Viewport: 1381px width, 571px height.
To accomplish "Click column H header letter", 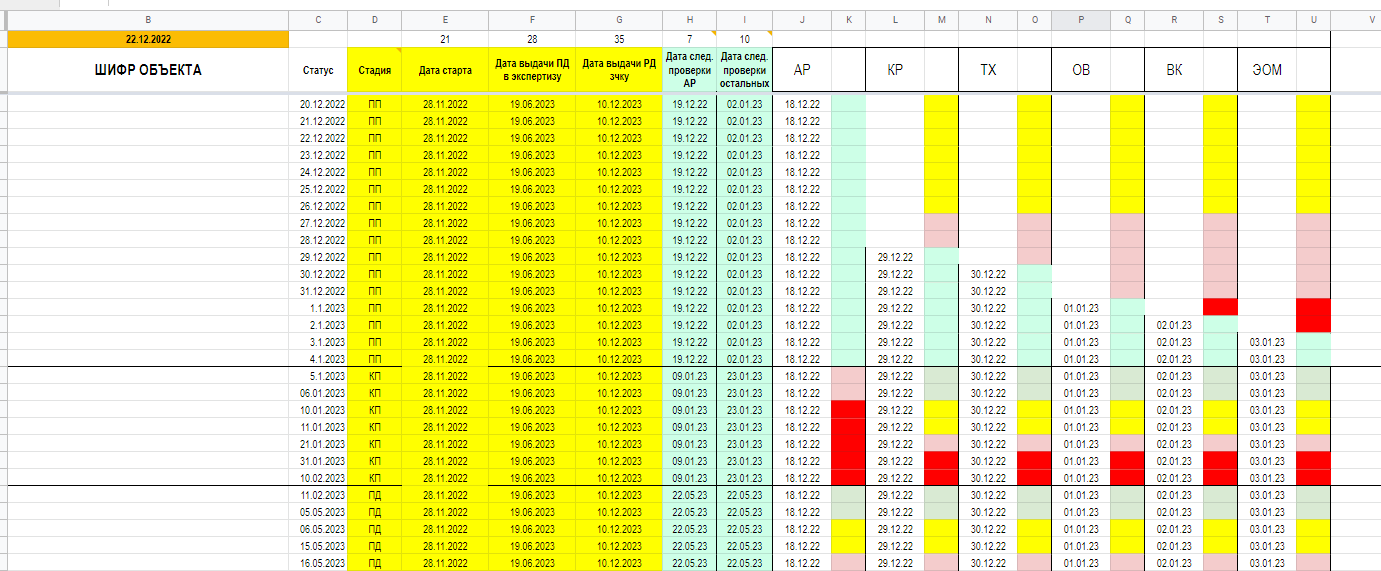I will point(689,20).
